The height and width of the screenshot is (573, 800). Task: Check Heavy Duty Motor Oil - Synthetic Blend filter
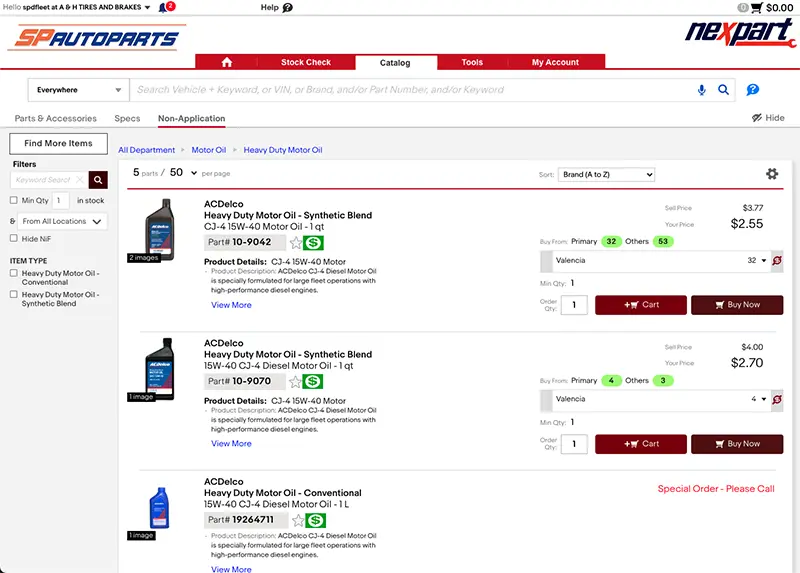click(14, 294)
